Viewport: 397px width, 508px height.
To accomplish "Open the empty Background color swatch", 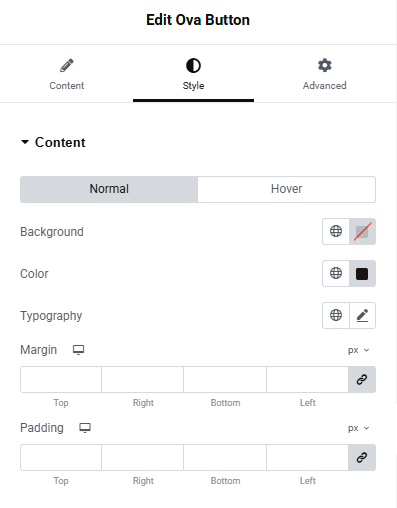I will point(362,231).
